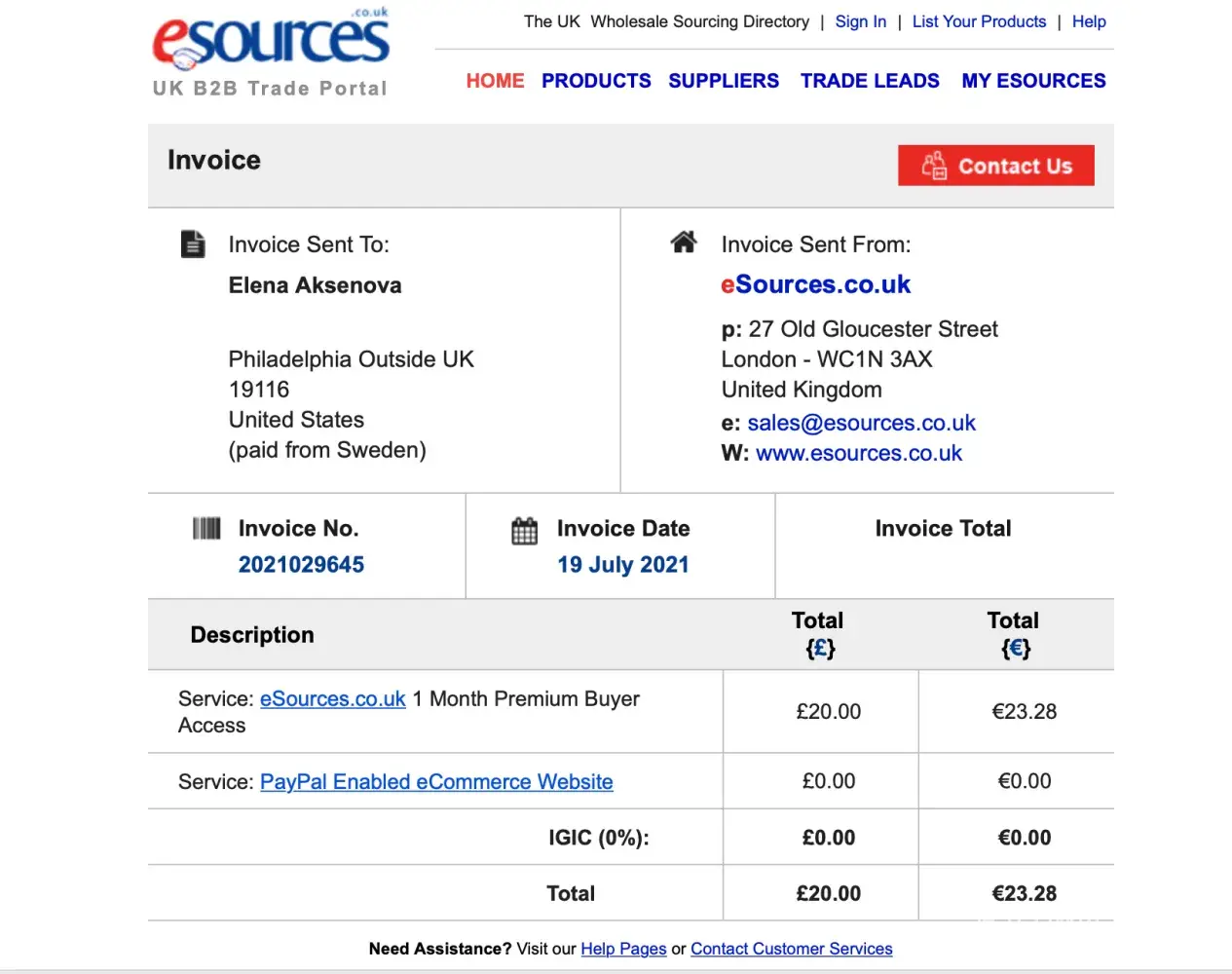Navigate to TRADE LEADS
This screenshot has height=974, width=1232.
(x=870, y=81)
